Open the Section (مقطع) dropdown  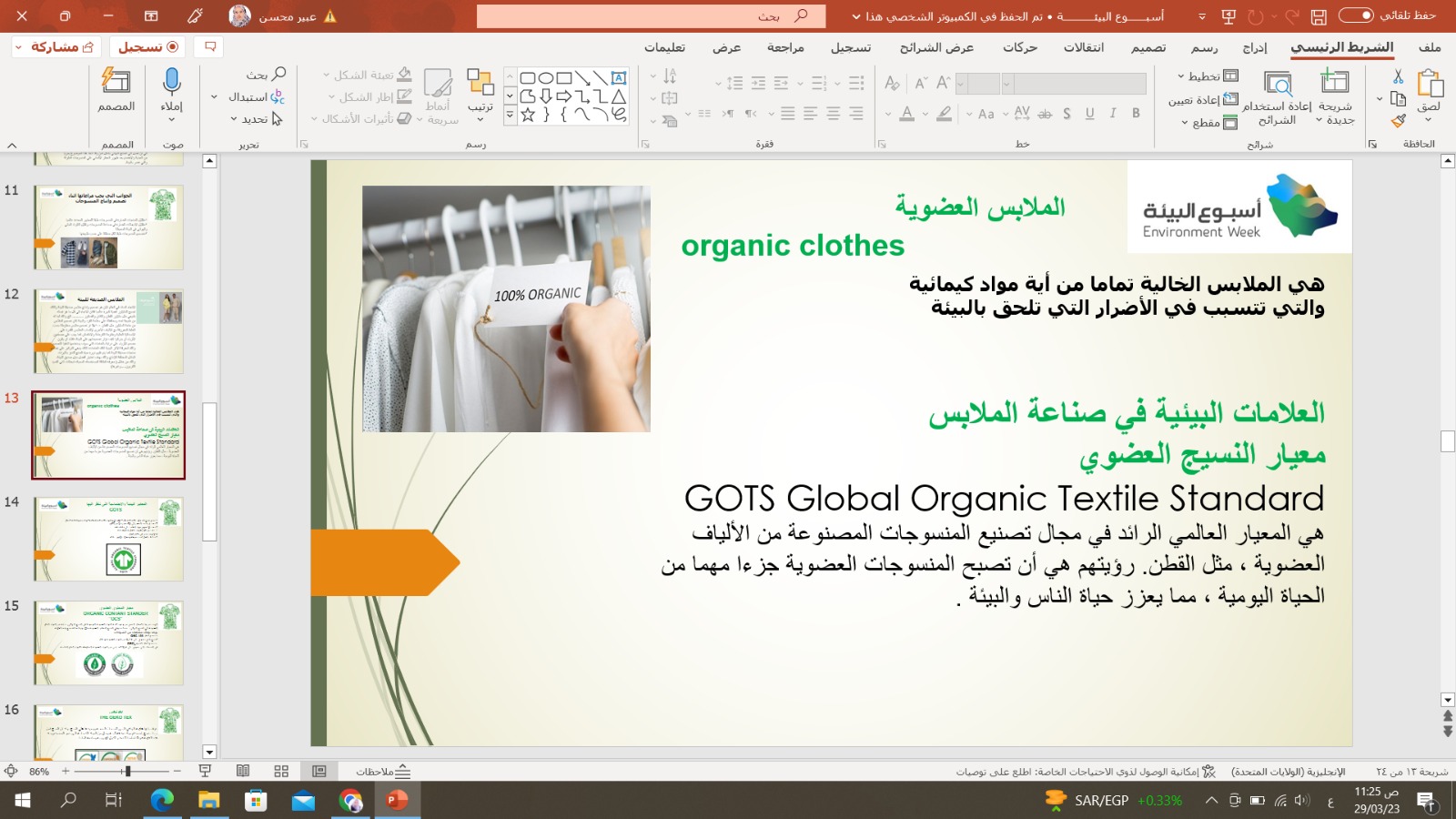tap(1210, 123)
